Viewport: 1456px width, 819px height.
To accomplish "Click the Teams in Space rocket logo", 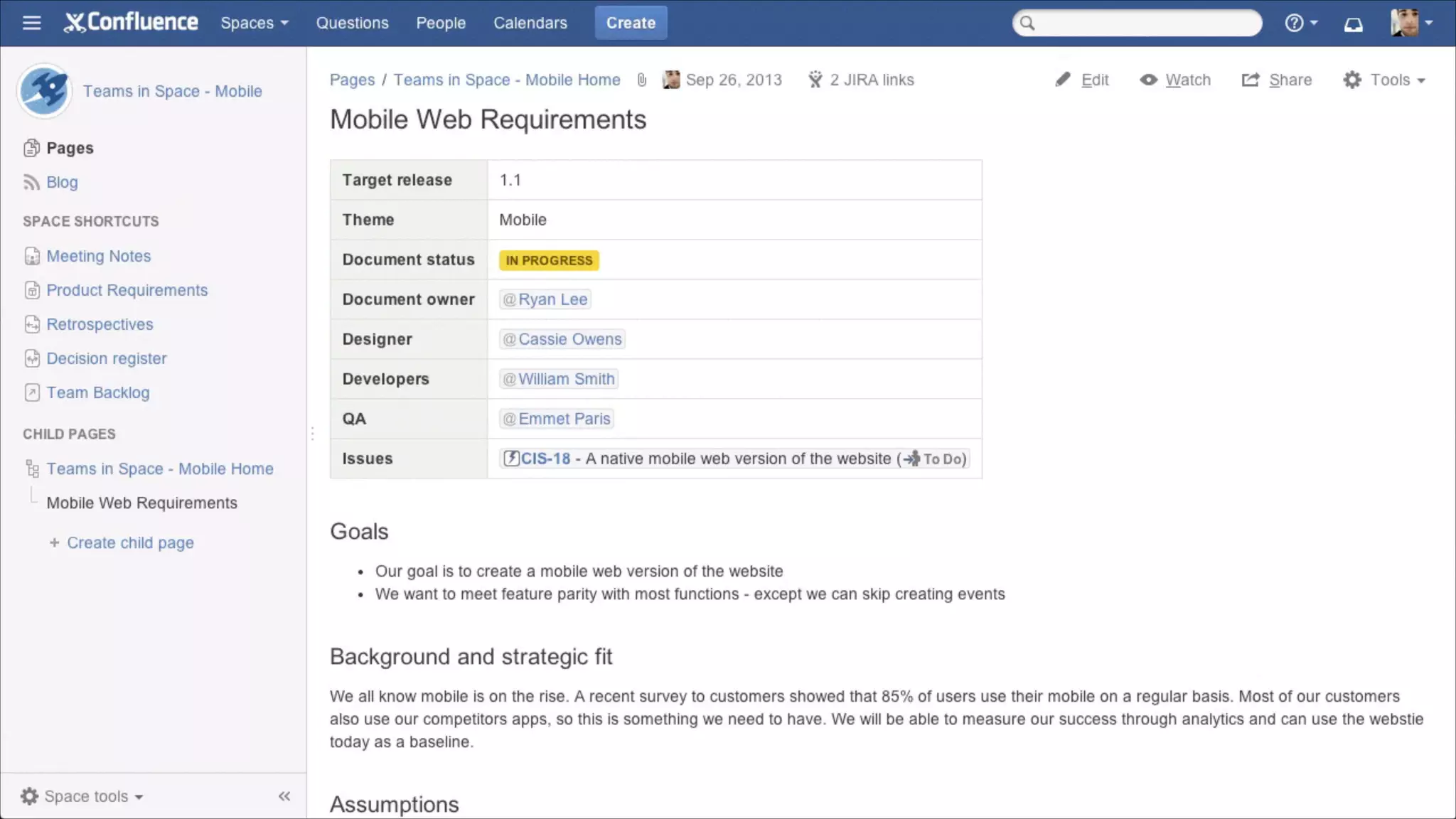I will (x=44, y=91).
